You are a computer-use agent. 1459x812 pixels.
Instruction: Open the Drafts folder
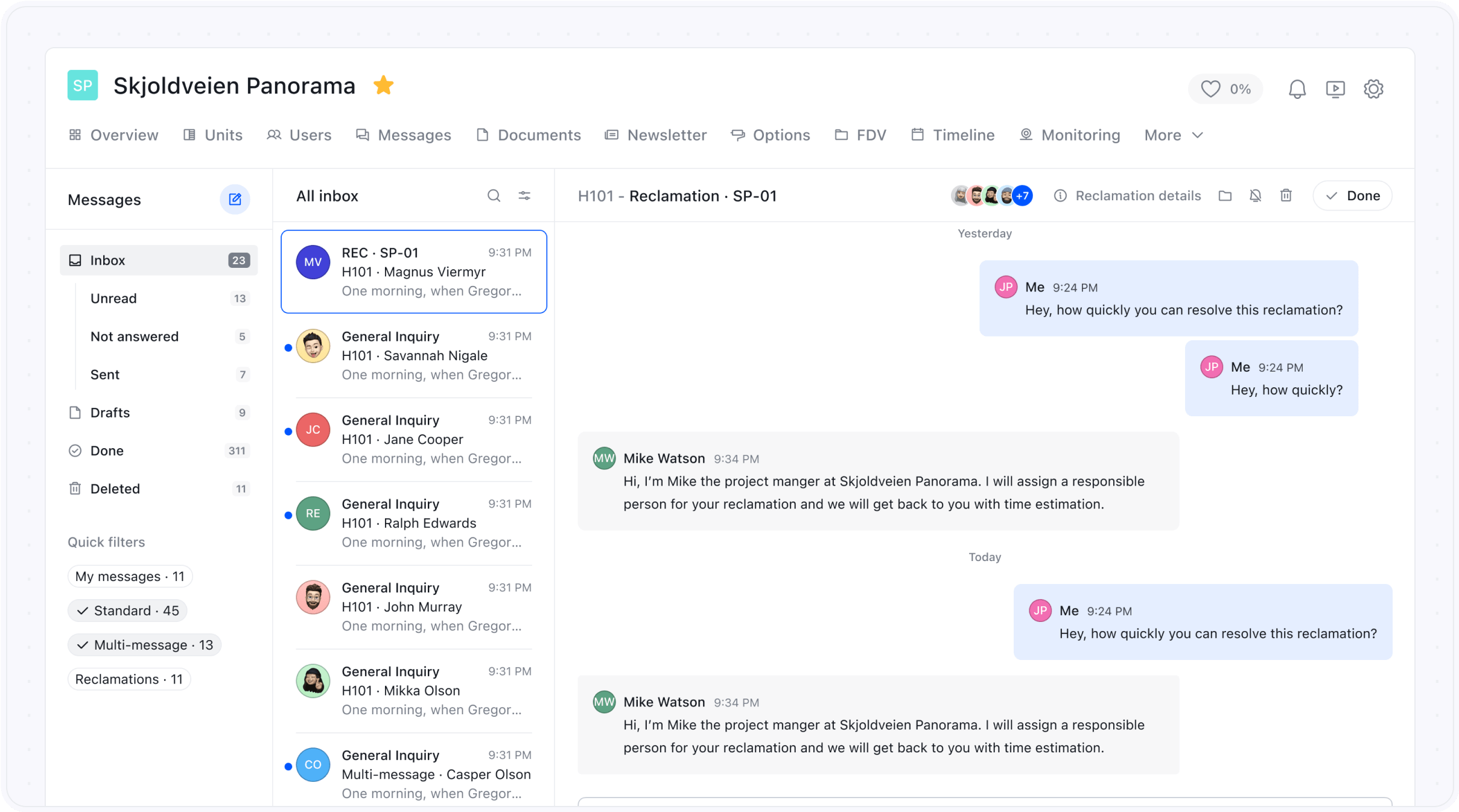tap(159, 412)
